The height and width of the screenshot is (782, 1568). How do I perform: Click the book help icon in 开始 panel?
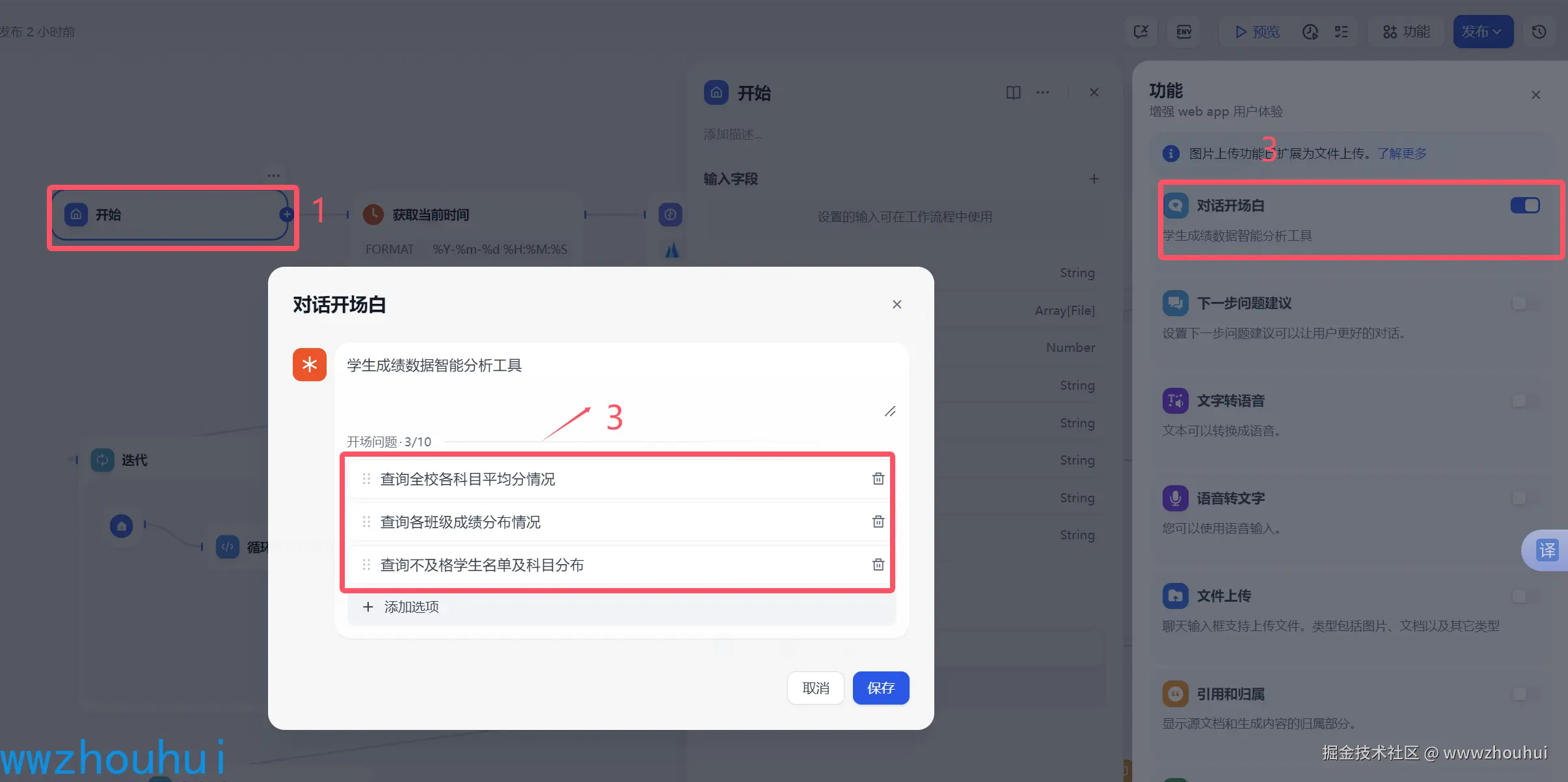pyautogui.click(x=1013, y=92)
